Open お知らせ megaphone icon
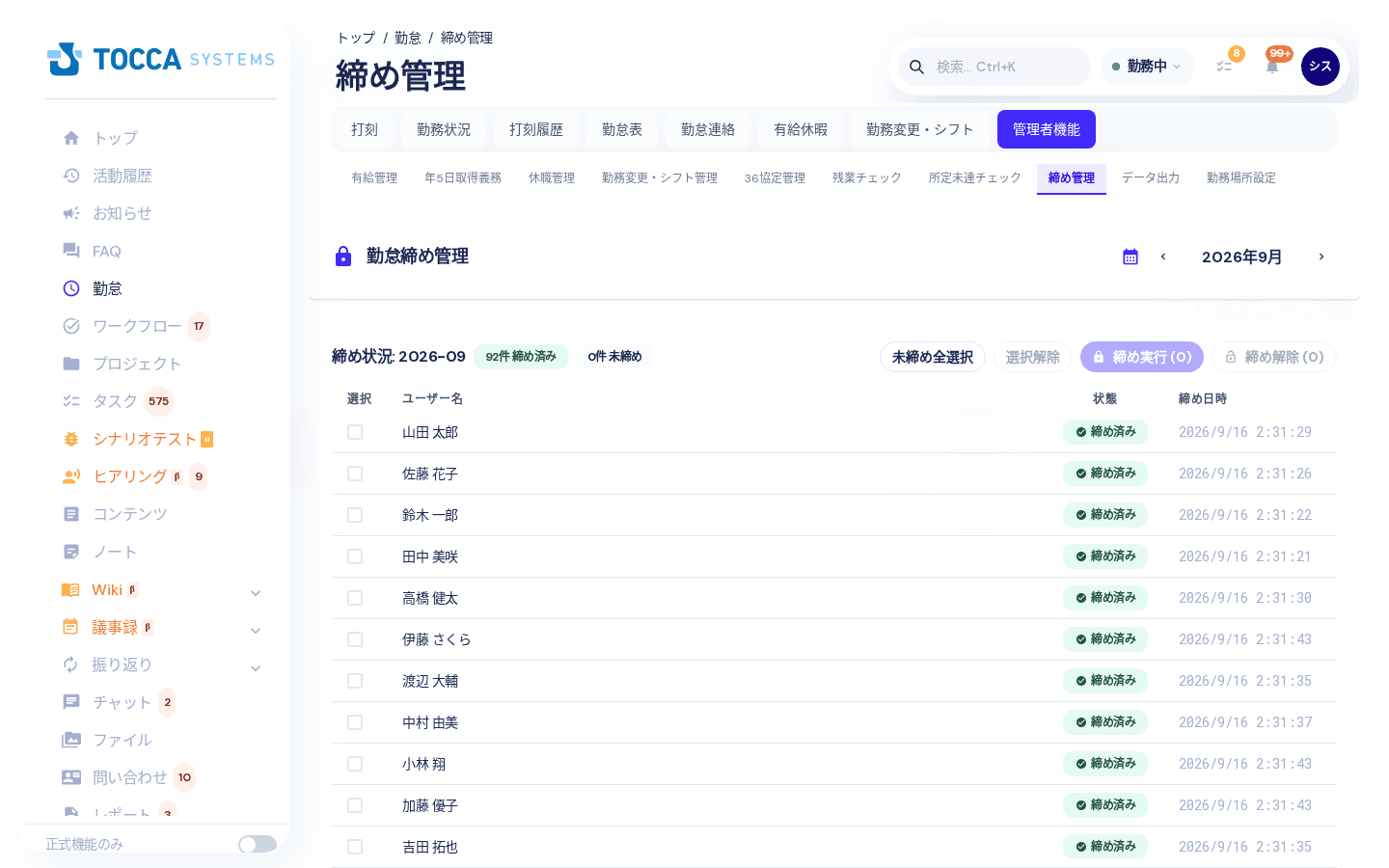The image size is (1389, 868). point(71,213)
